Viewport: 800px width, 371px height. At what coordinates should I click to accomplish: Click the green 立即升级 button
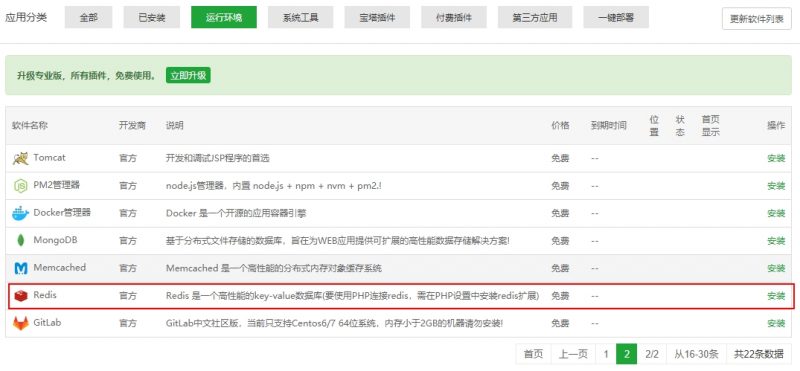click(x=188, y=76)
